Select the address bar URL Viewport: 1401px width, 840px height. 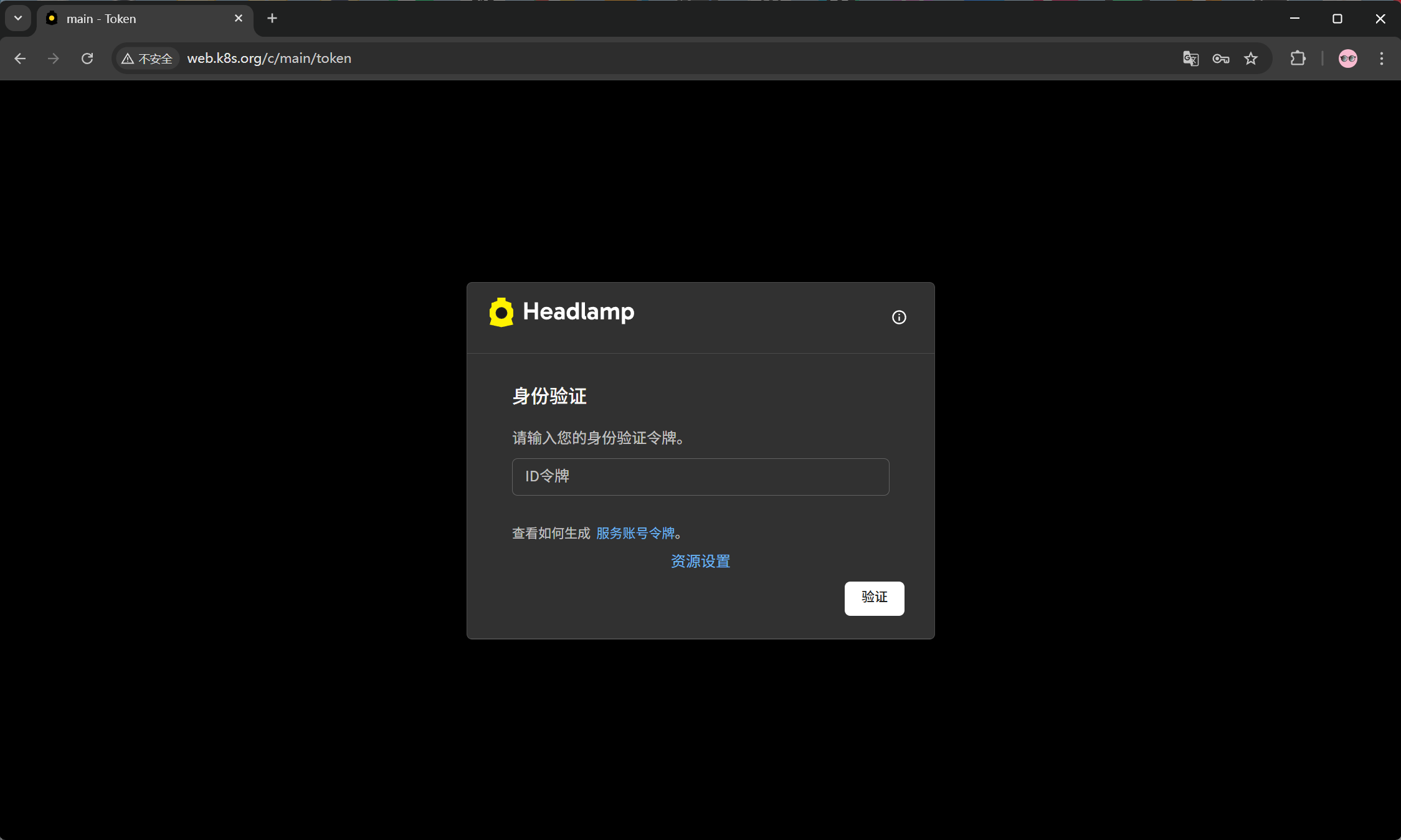[269, 59]
